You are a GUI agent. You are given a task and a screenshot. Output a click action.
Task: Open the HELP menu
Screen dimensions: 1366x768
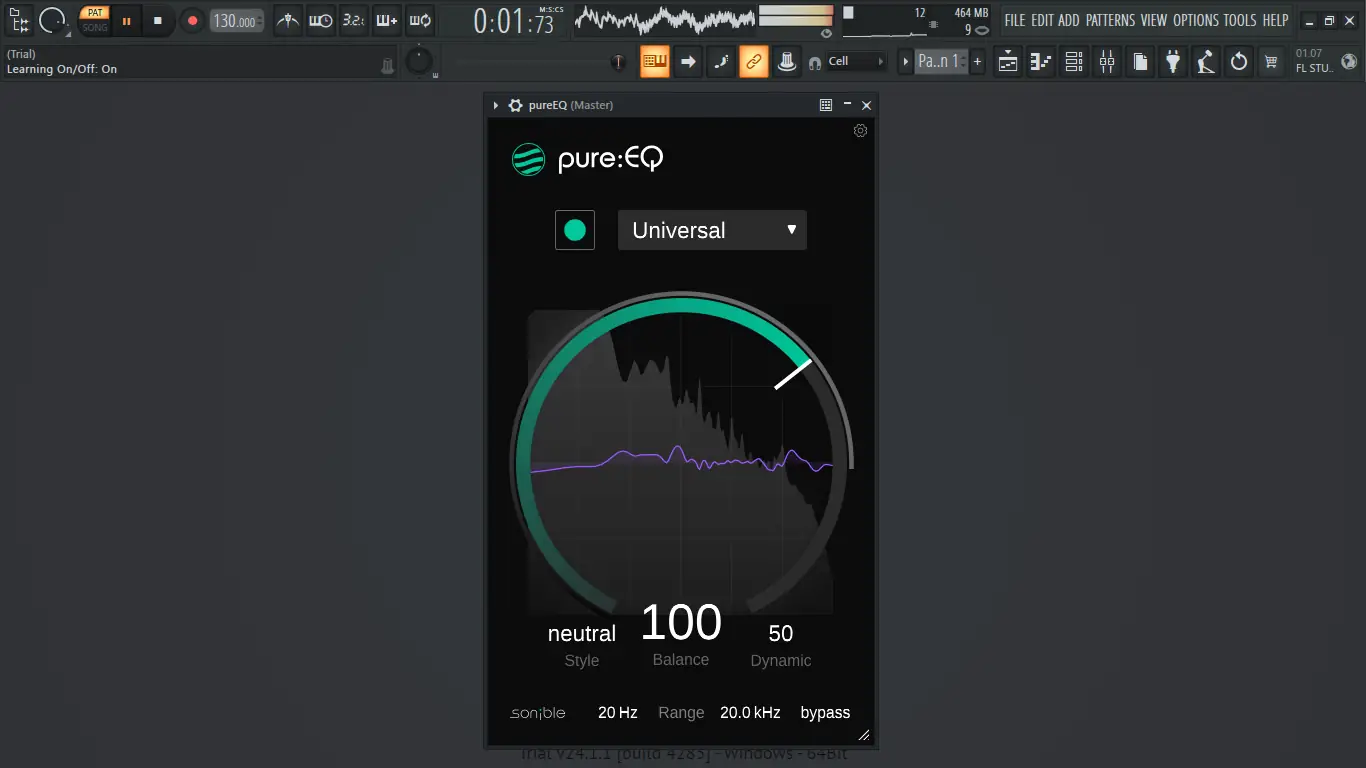[x=1275, y=20]
